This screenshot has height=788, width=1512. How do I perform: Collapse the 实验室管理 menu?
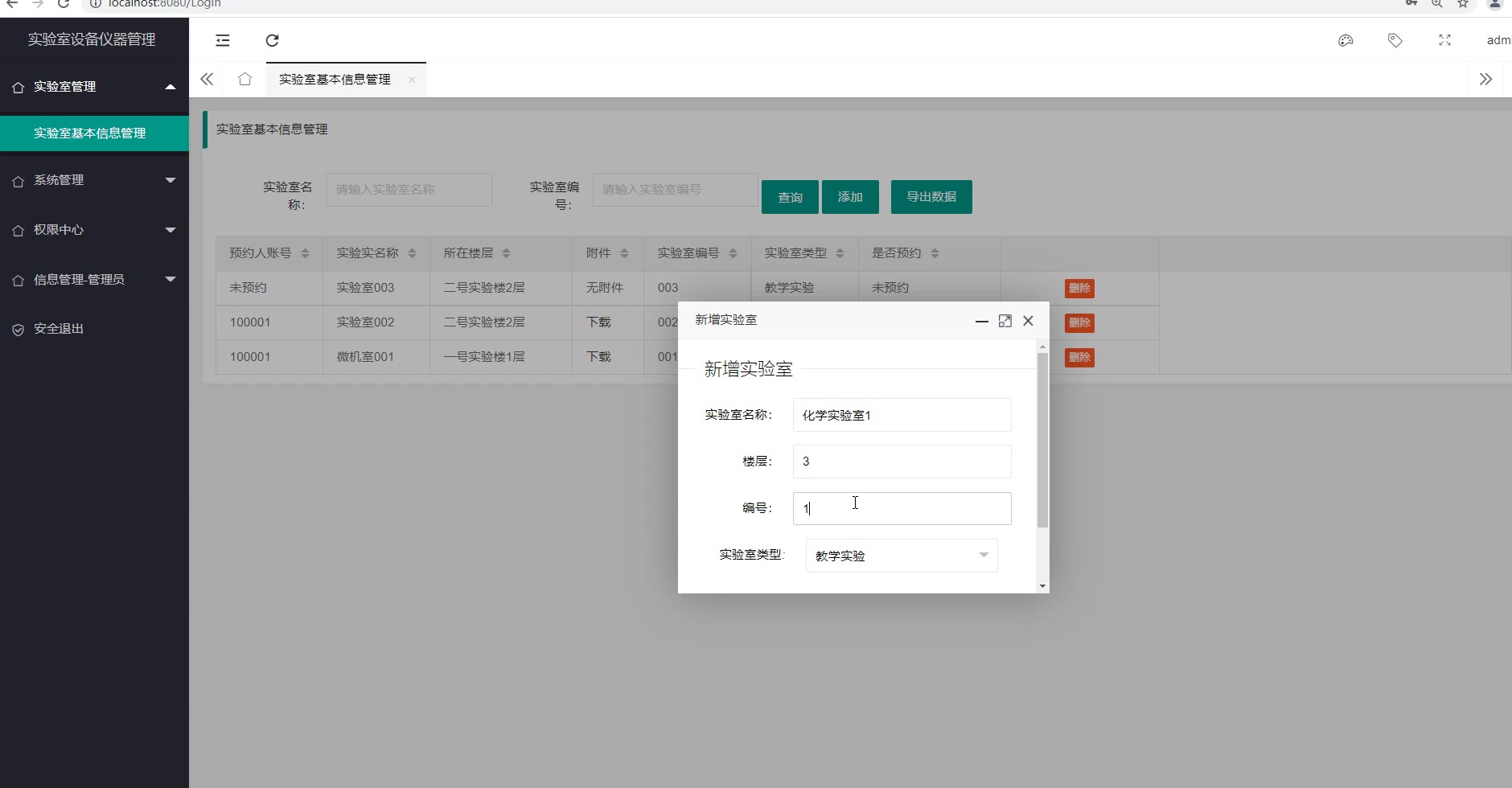click(x=170, y=86)
